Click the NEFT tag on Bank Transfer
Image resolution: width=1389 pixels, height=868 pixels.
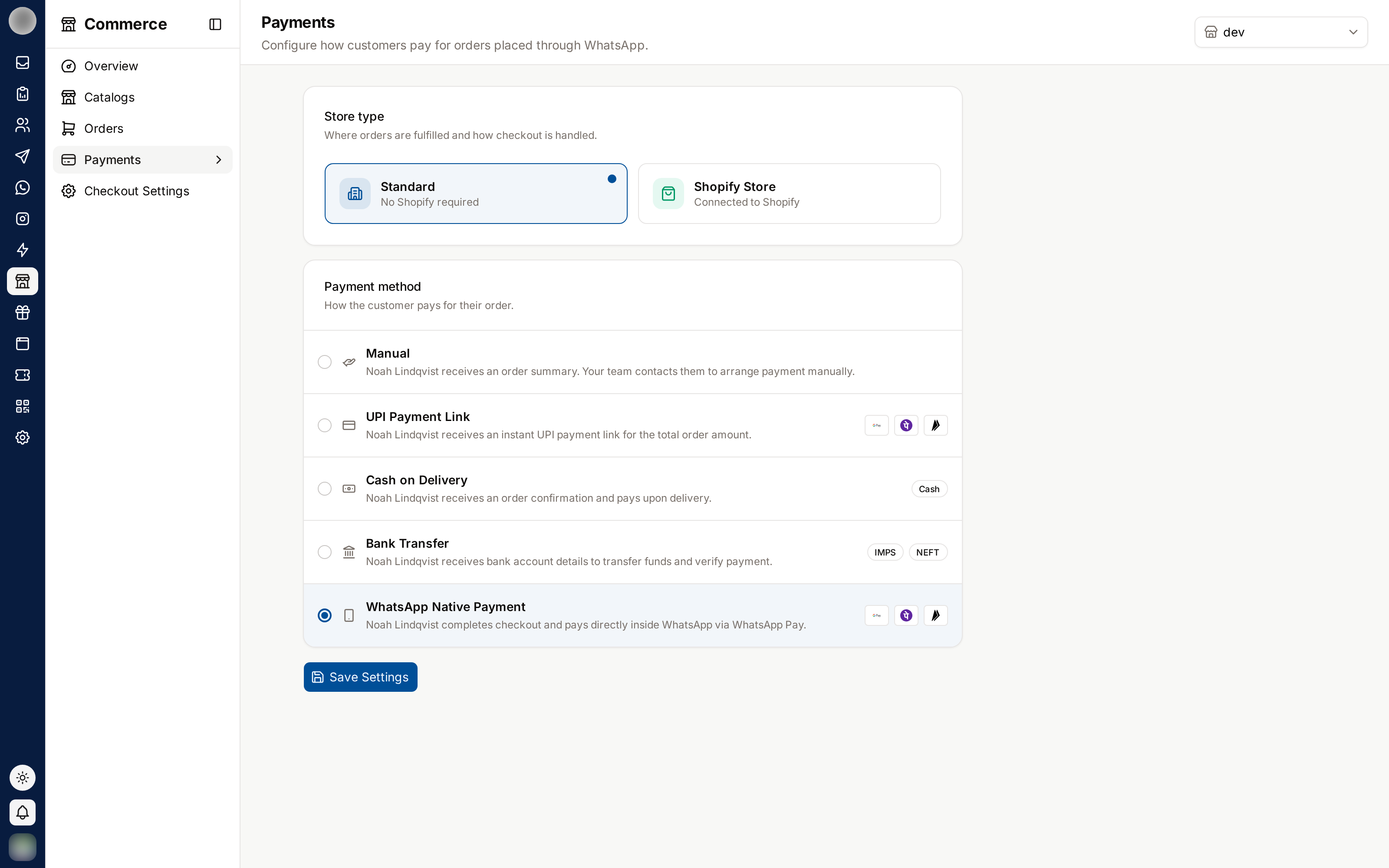[928, 552]
